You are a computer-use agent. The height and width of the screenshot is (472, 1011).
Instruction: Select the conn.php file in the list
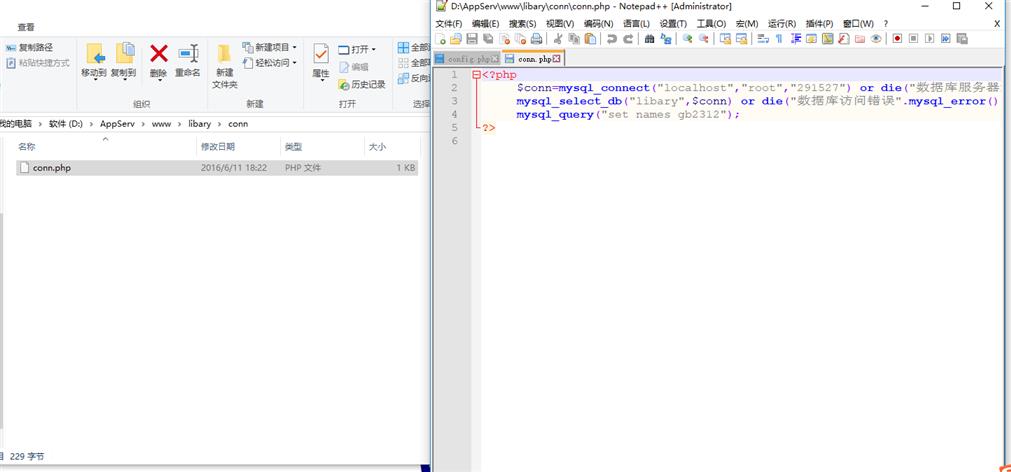(51, 168)
